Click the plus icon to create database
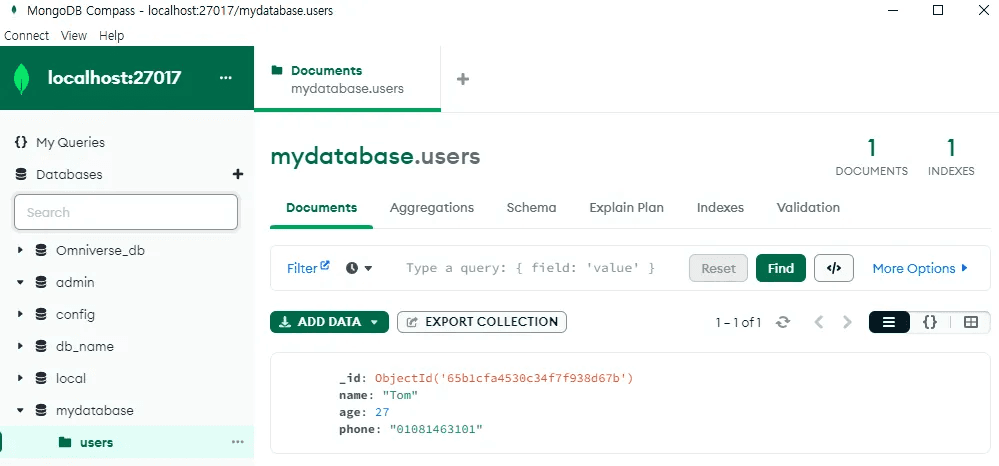Screen dimensions: 999x466 pyautogui.click(x=238, y=174)
